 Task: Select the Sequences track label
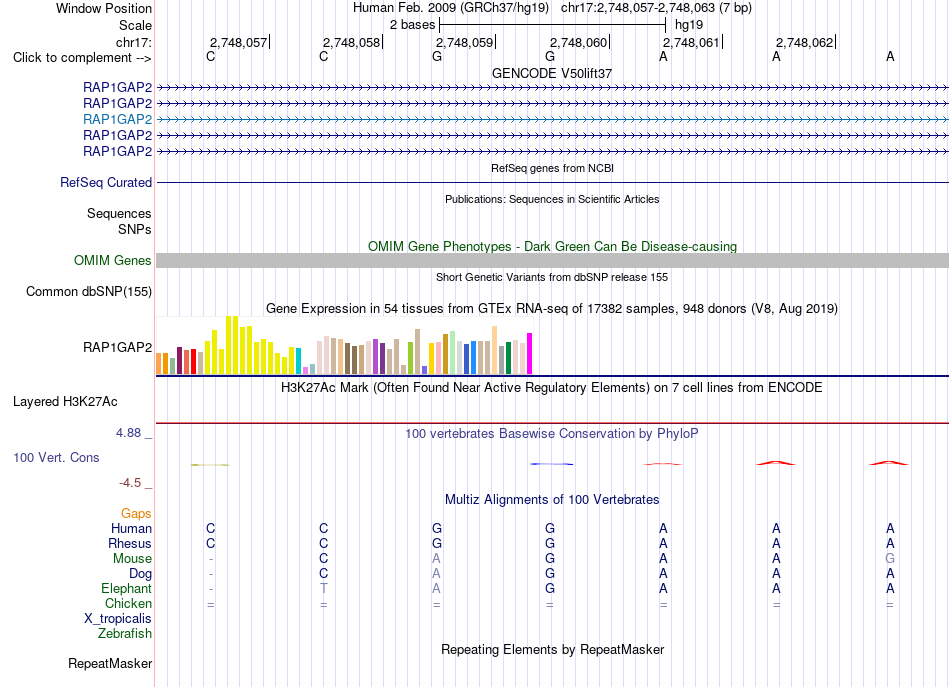pyautogui.click(x=119, y=213)
